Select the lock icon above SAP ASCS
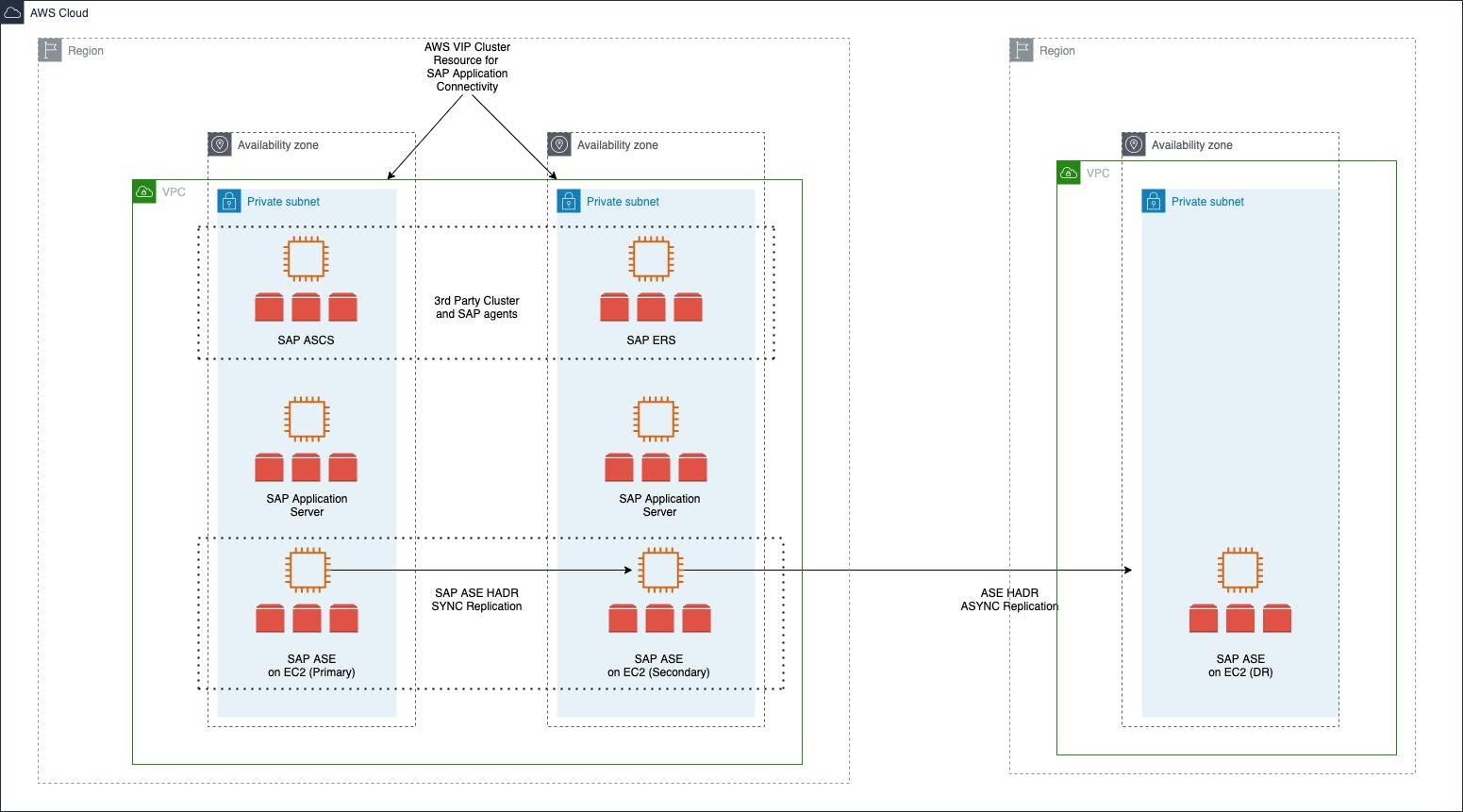This screenshot has width=1463, height=812. click(229, 201)
